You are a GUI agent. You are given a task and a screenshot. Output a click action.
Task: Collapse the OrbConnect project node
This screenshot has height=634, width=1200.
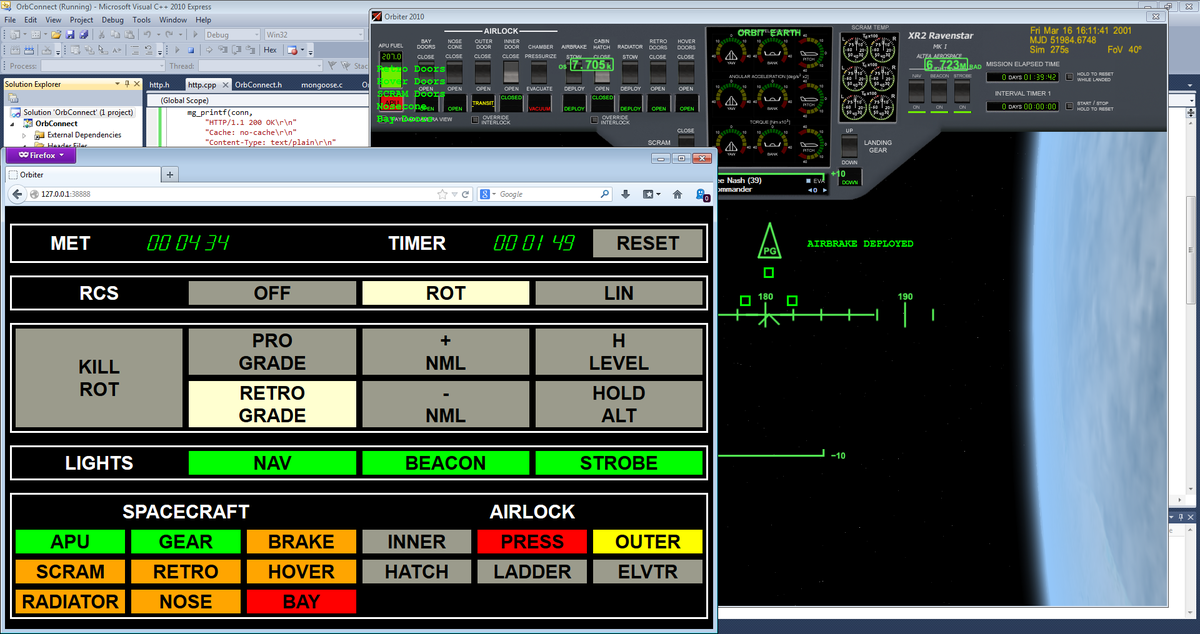[x=12, y=123]
